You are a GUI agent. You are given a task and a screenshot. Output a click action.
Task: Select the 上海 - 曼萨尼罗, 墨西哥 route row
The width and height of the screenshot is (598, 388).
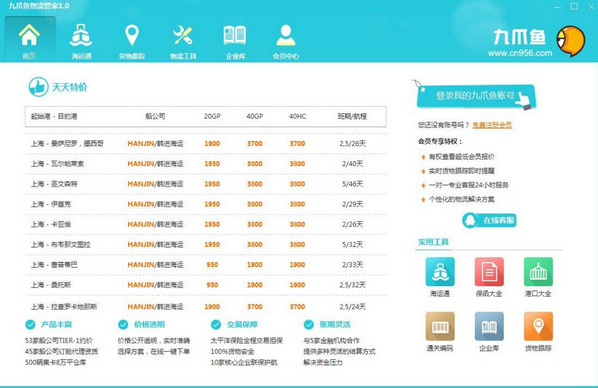[x=206, y=144]
